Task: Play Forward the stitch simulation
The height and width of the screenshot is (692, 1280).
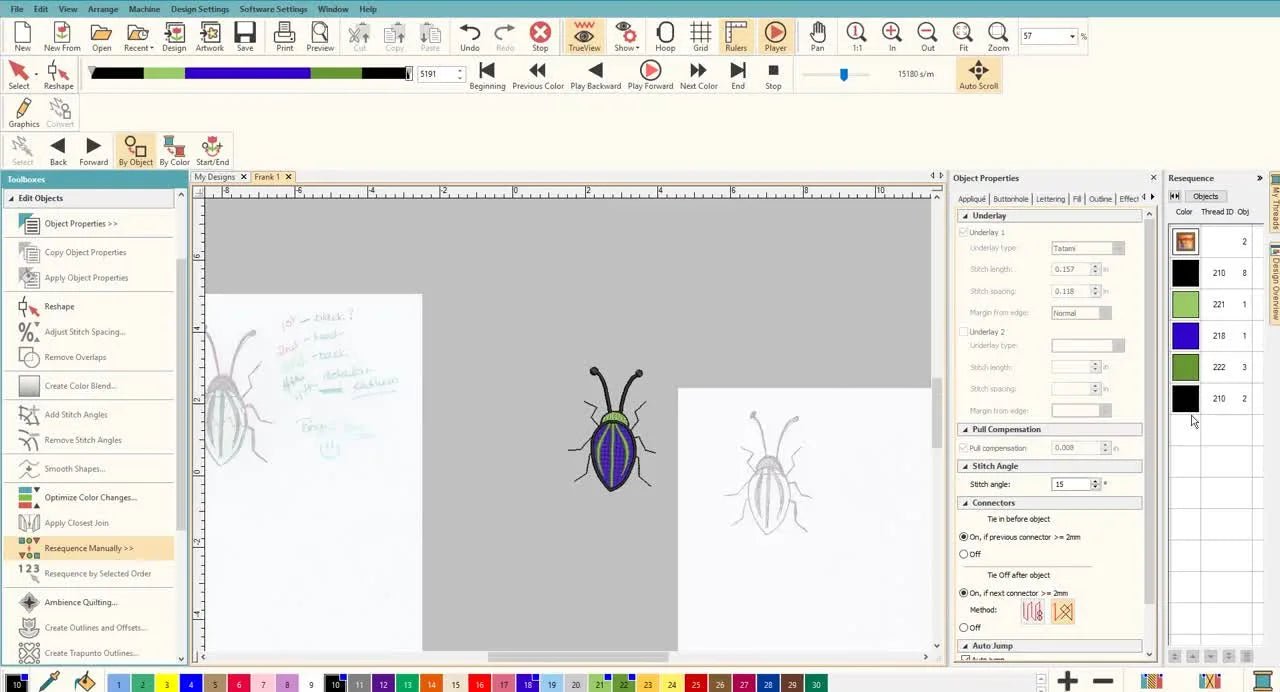Action: [650, 75]
